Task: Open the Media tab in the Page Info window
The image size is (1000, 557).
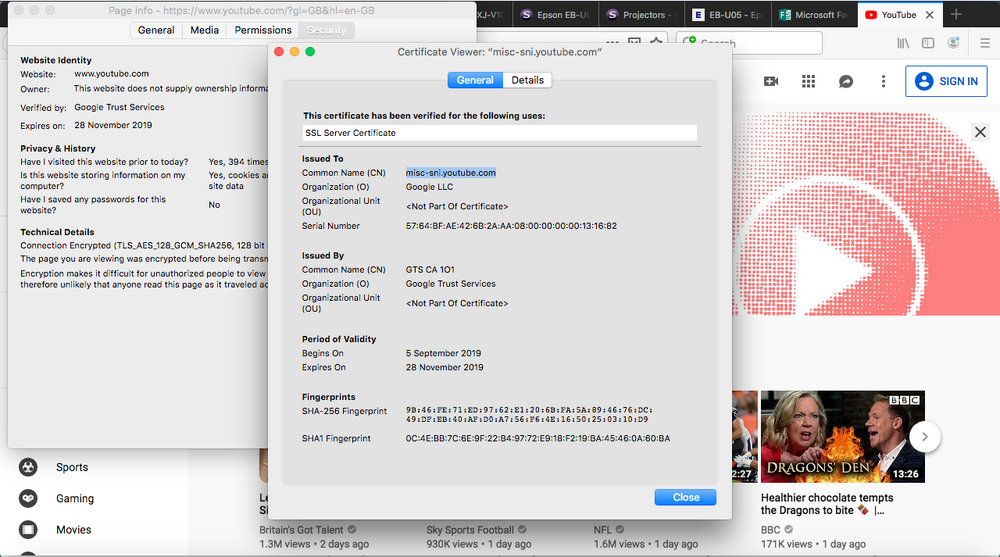Action: click(x=204, y=30)
